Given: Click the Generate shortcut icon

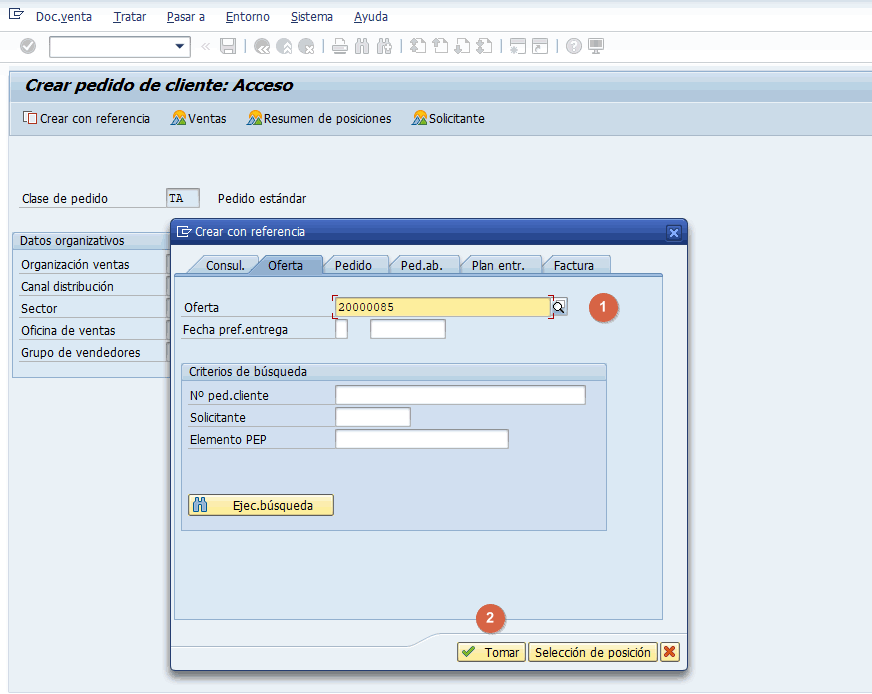Looking at the screenshot, I should (540, 46).
